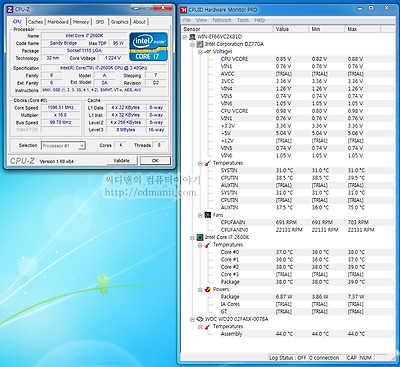Select the computer icon next to WIN-EF66VC2K81O
The image size is (400, 367).
pos(192,37)
